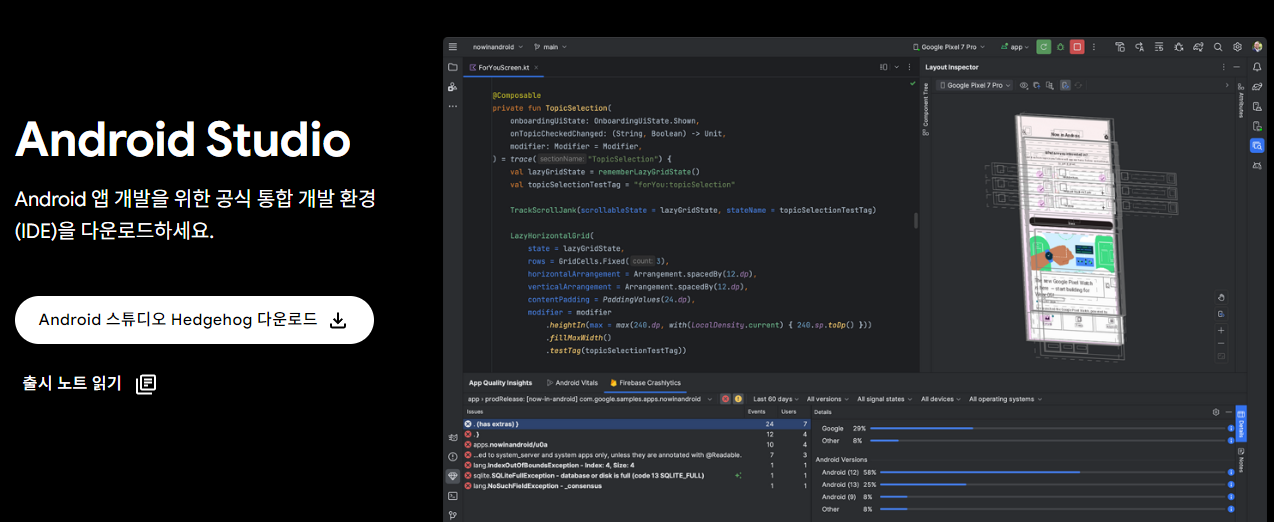Open the App Quality Insights diamond icon

(453, 476)
